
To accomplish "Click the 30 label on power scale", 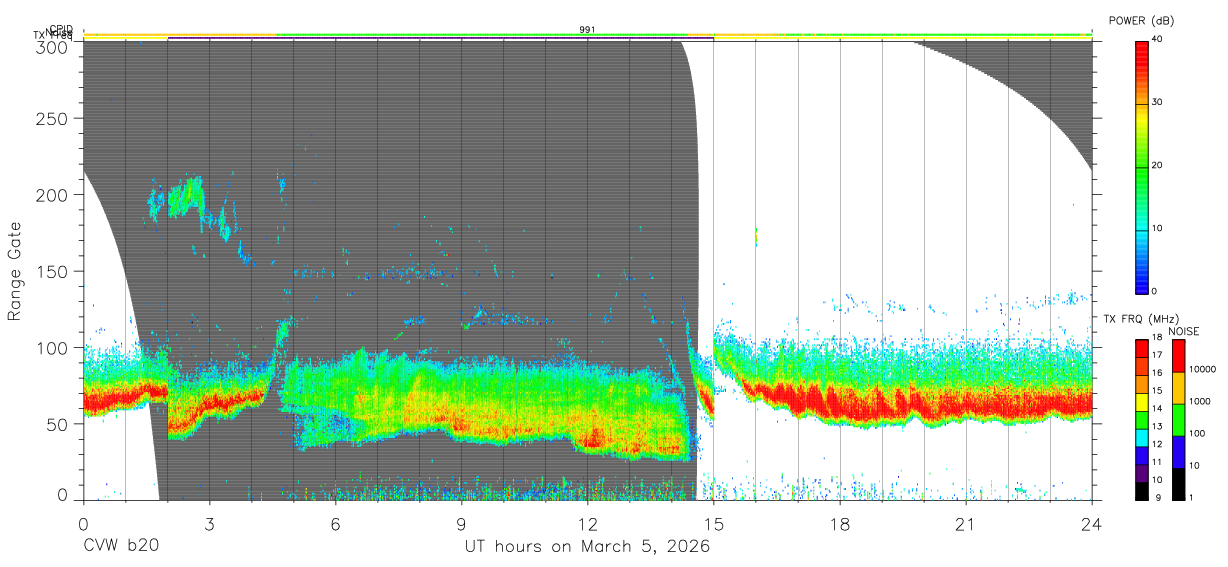I will (x=1158, y=102).
